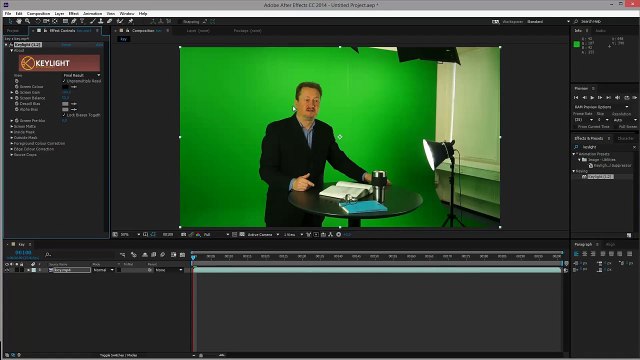Open viewer resolution Full dropdown
The image size is (640, 360).
[x=216, y=235]
